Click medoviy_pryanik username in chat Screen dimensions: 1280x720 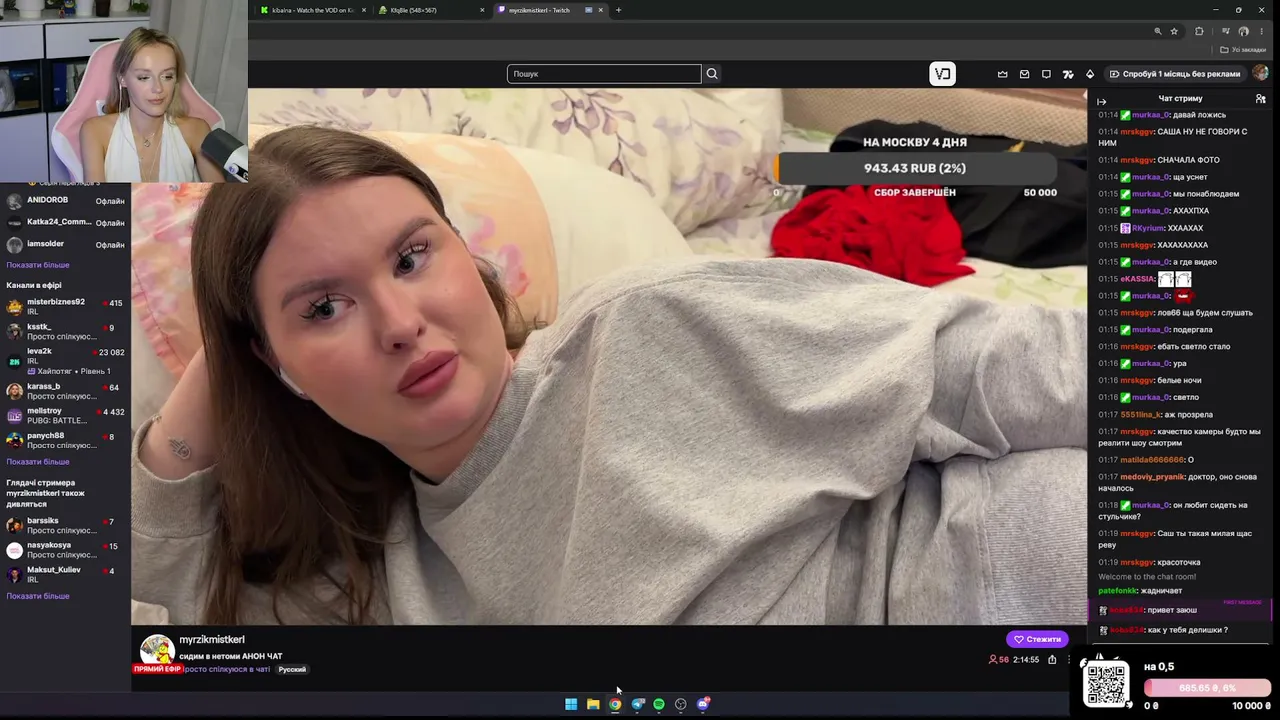tap(1151, 477)
